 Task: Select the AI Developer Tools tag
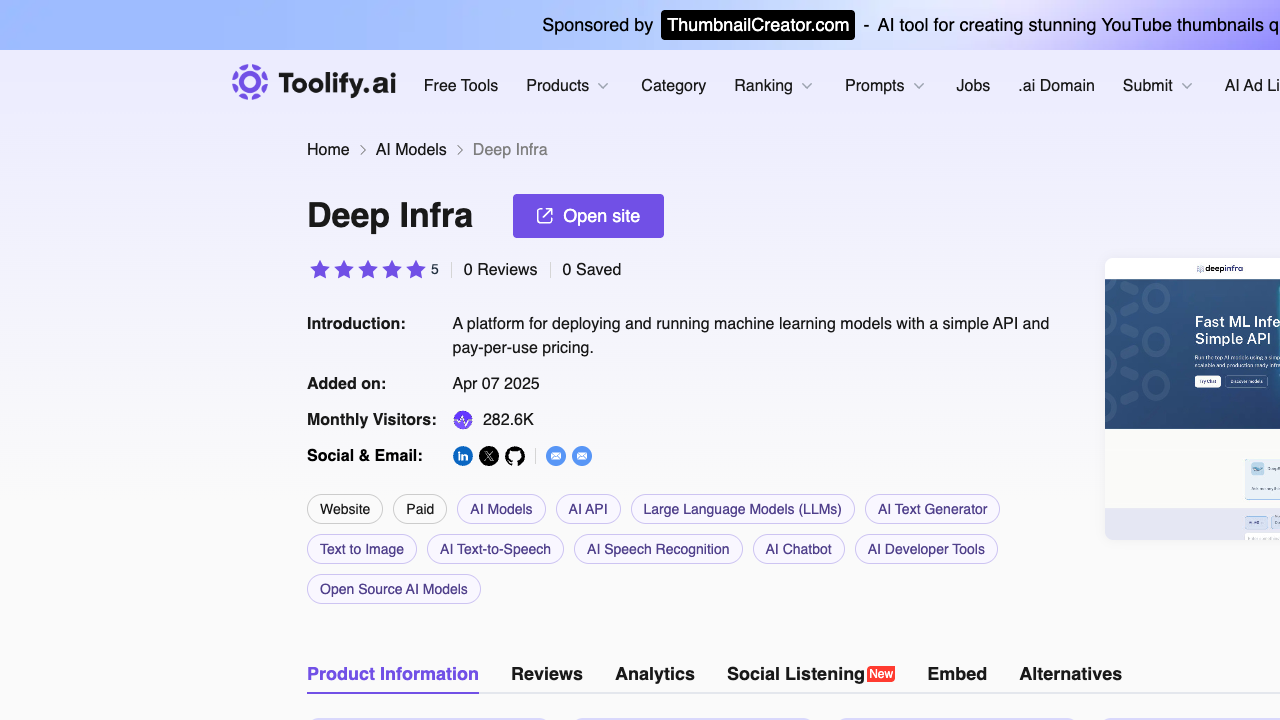click(x=926, y=549)
